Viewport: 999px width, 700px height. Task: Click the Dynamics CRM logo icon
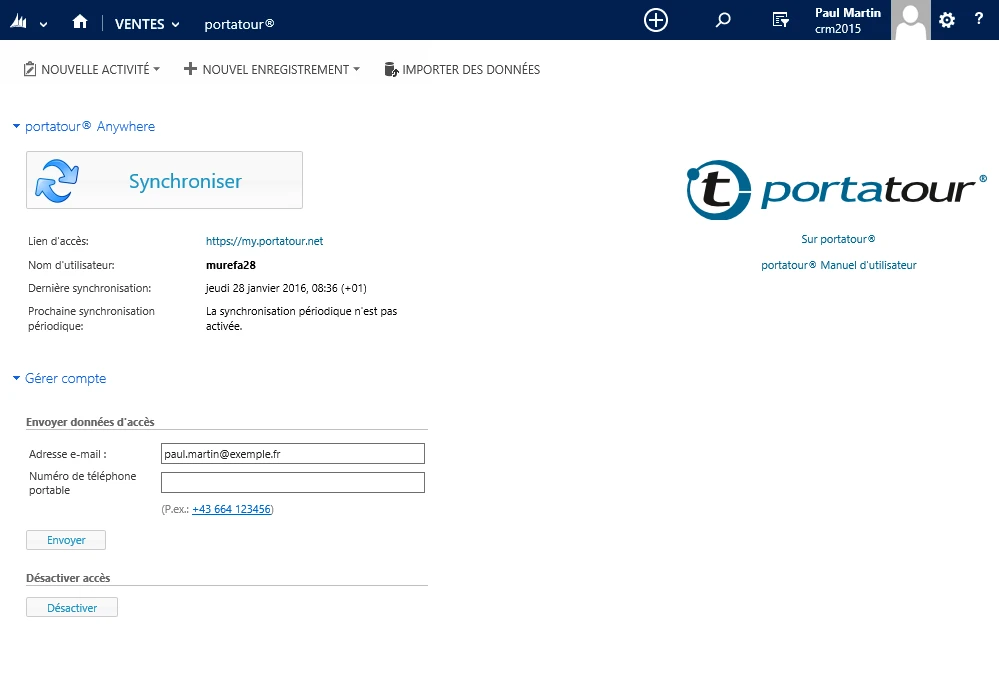coord(19,23)
